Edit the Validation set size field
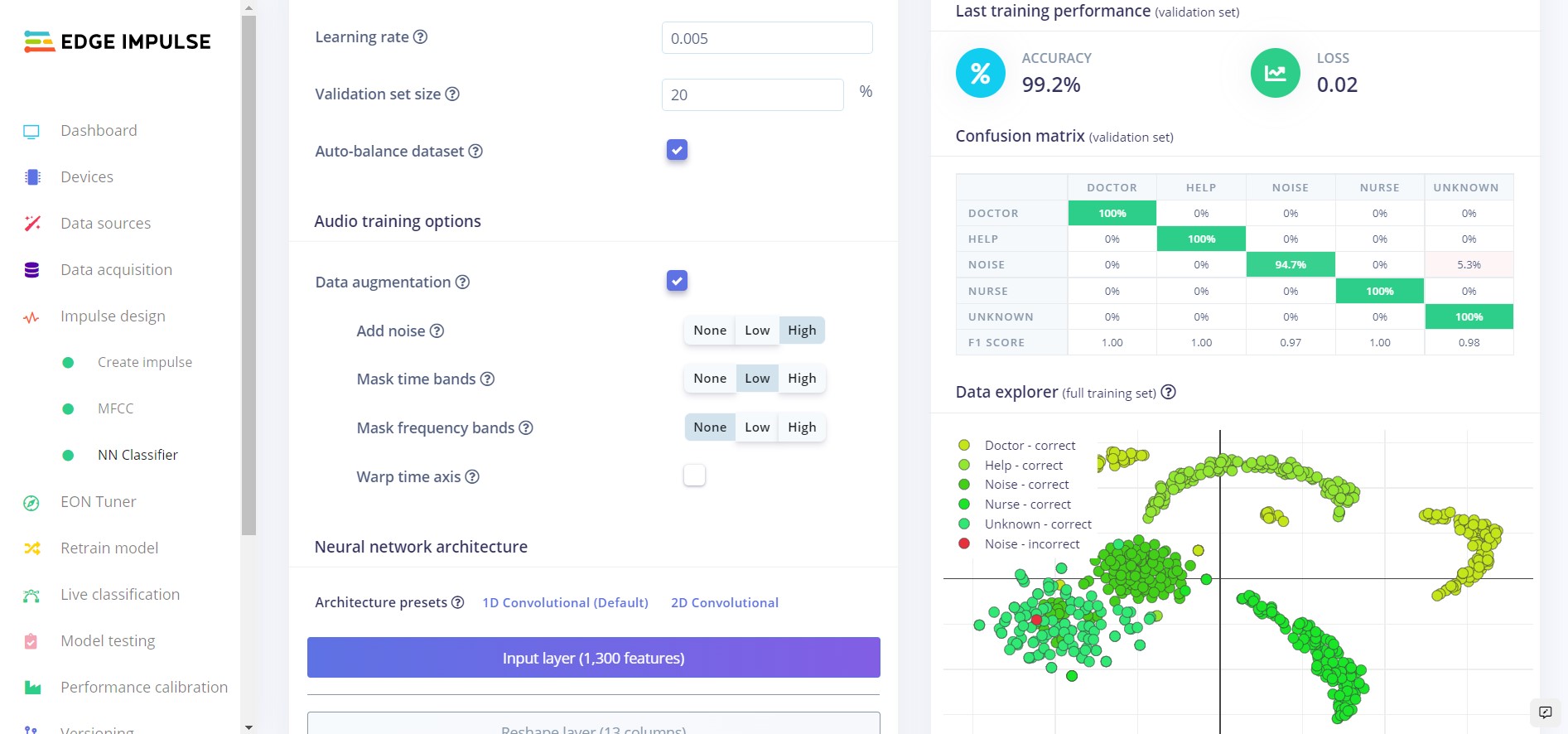1568x734 pixels. (752, 94)
